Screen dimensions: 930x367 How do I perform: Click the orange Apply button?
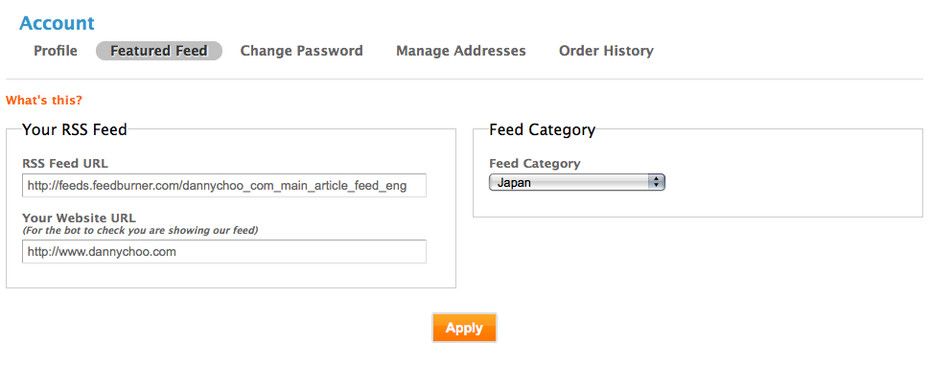pos(464,328)
